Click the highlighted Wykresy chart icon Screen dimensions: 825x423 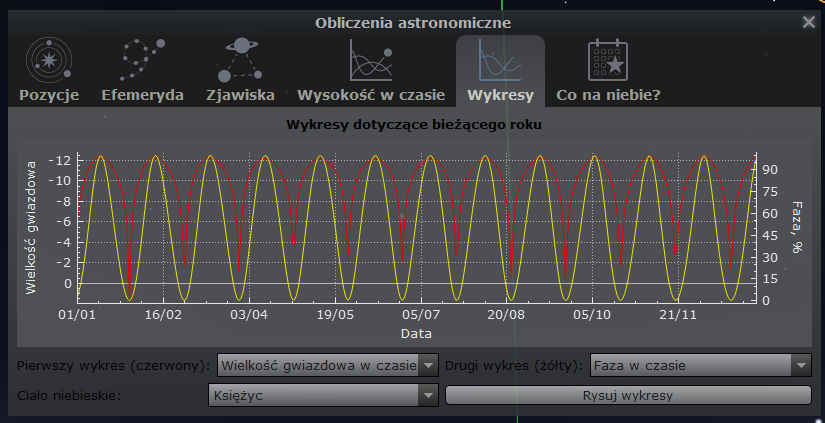[499, 61]
